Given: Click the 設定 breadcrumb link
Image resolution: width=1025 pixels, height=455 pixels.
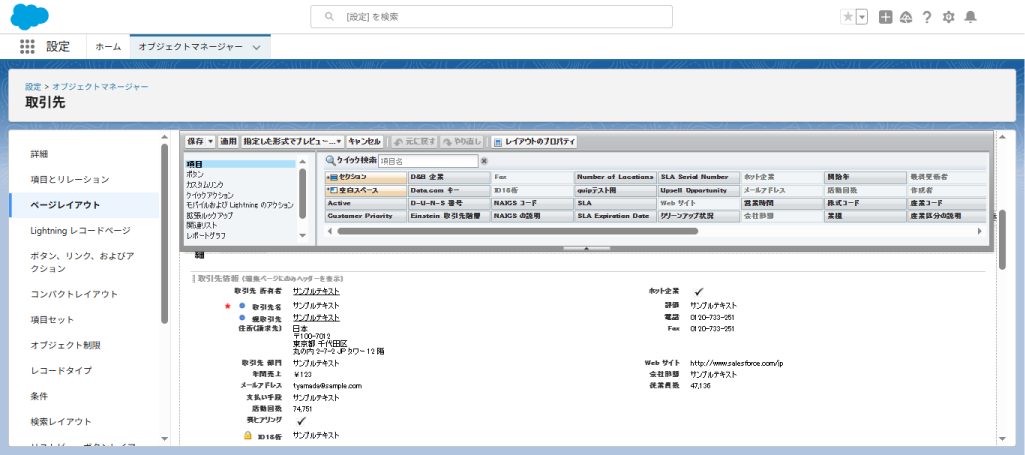Looking at the screenshot, I should pyautogui.click(x=33, y=86).
